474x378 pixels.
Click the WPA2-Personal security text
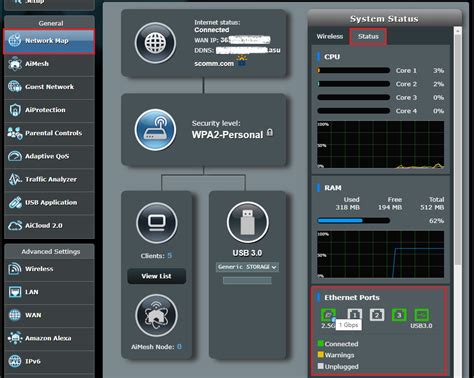click(x=227, y=135)
